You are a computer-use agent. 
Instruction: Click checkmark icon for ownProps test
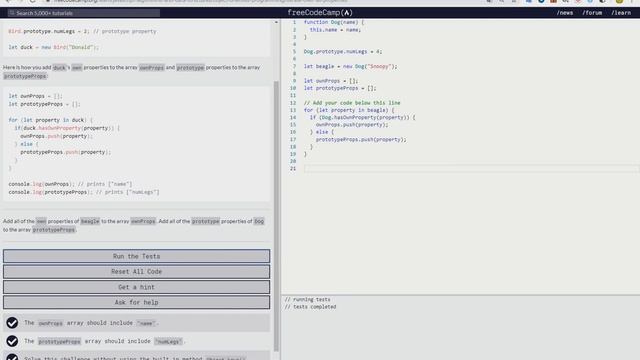(x=12, y=323)
